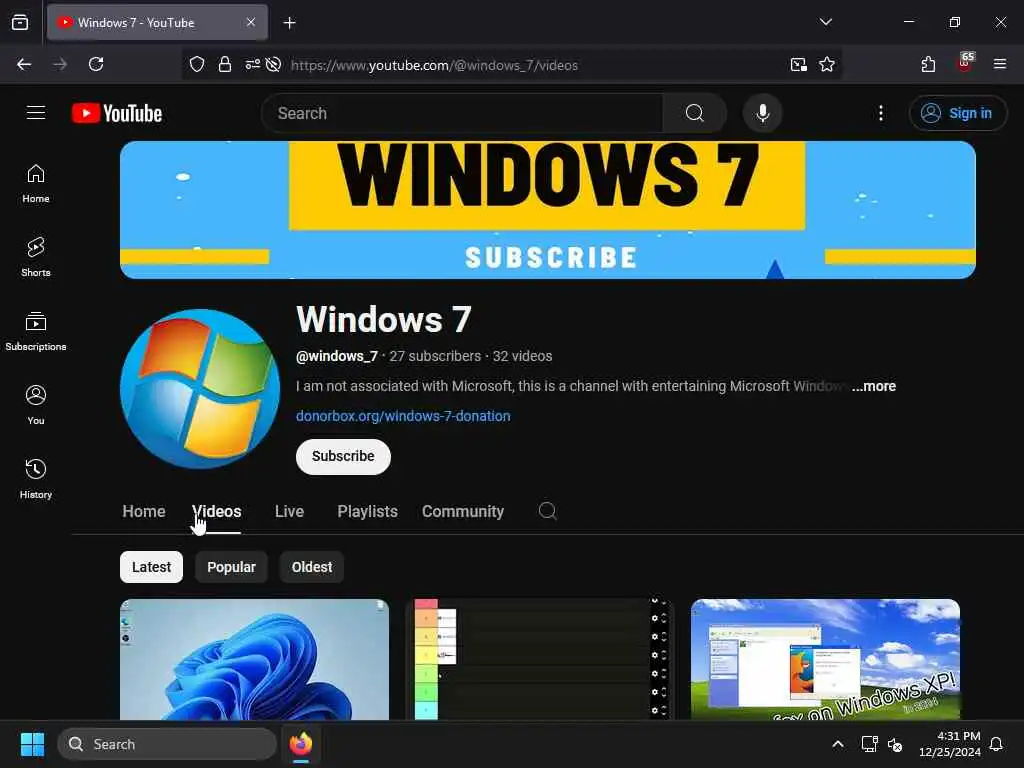Open the clock and date 4:31 PM

point(950,744)
